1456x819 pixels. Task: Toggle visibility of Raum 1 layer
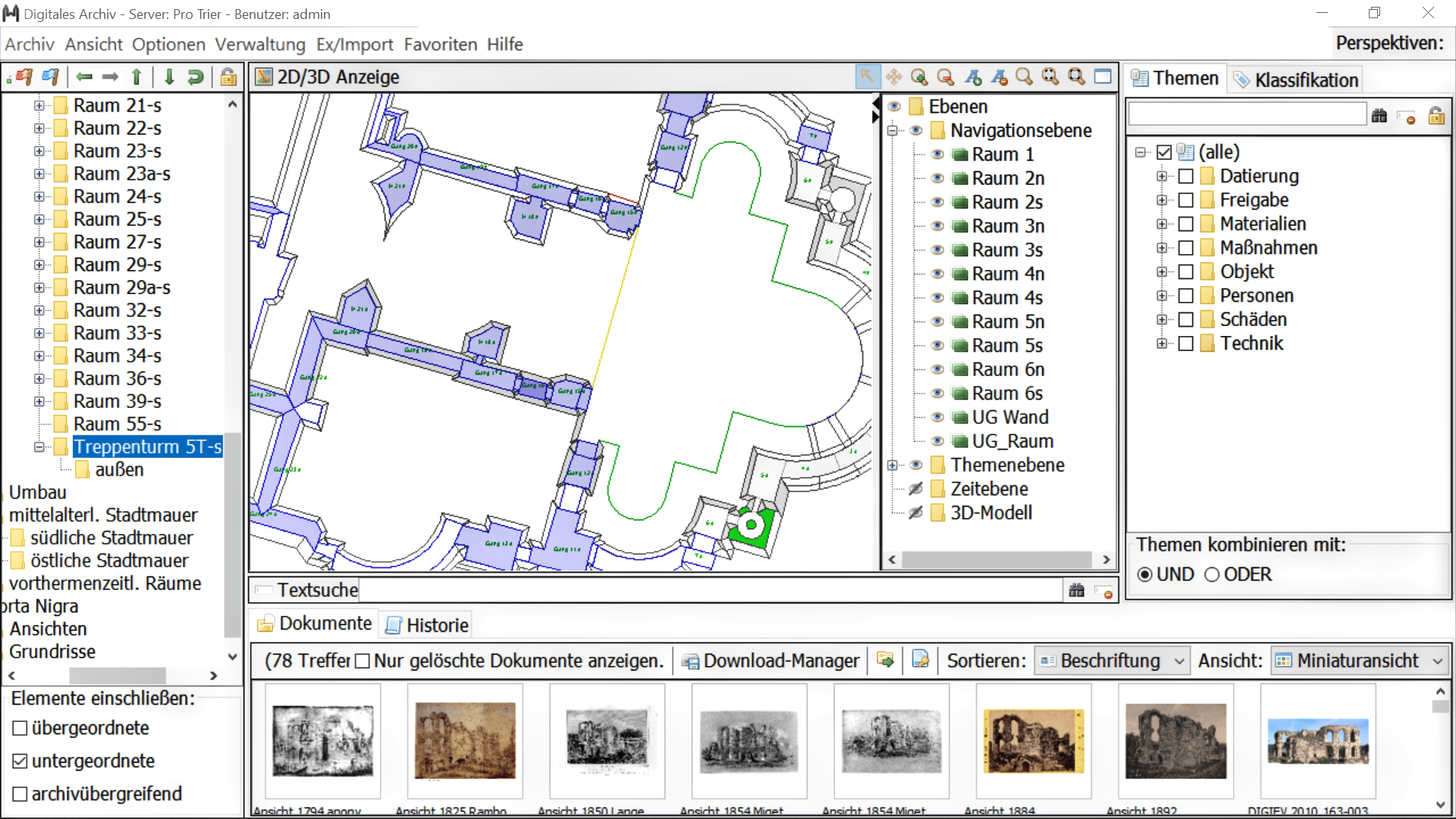pos(938,155)
